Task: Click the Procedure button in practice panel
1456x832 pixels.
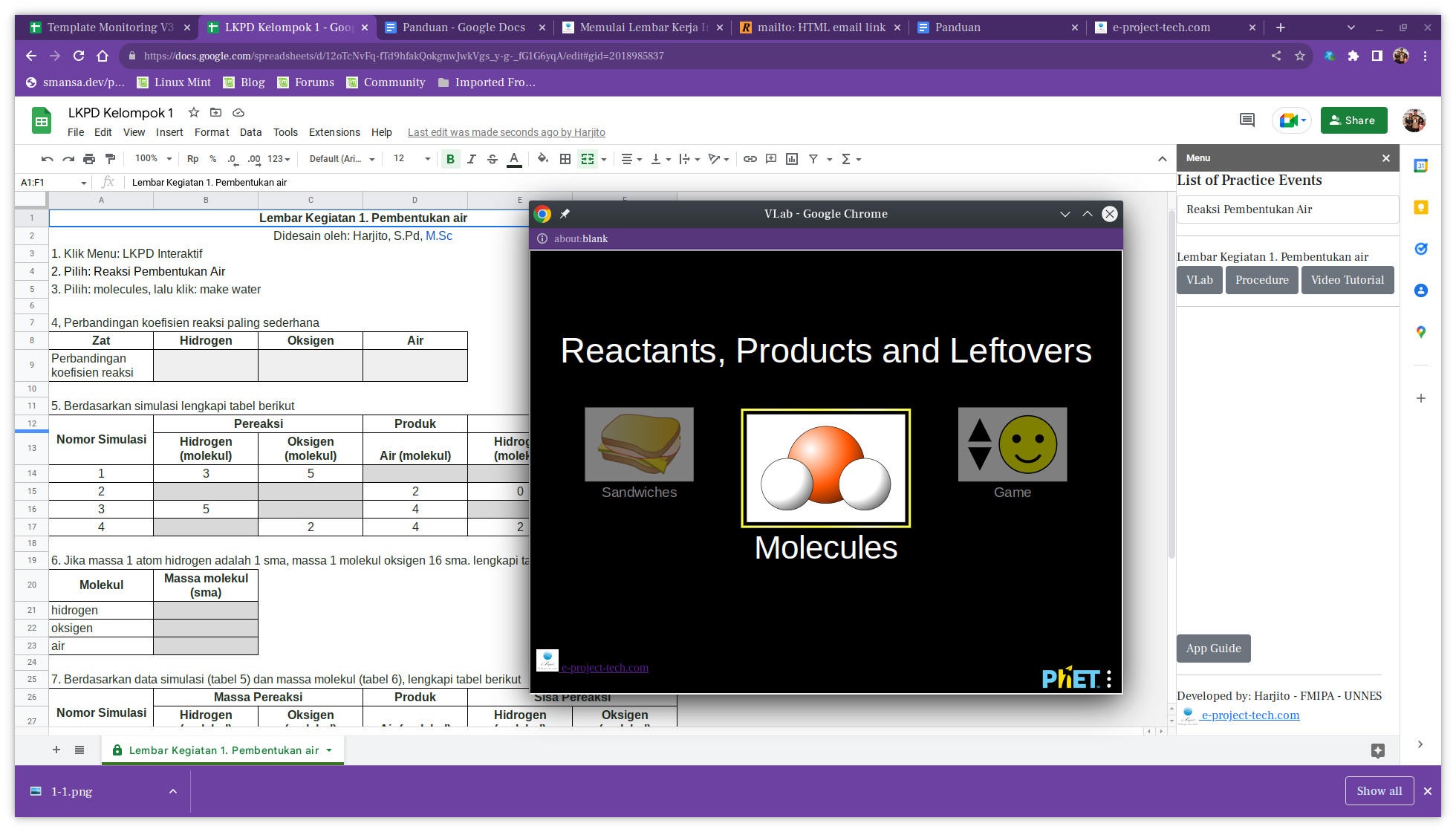Action: (x=1262, y=280)
